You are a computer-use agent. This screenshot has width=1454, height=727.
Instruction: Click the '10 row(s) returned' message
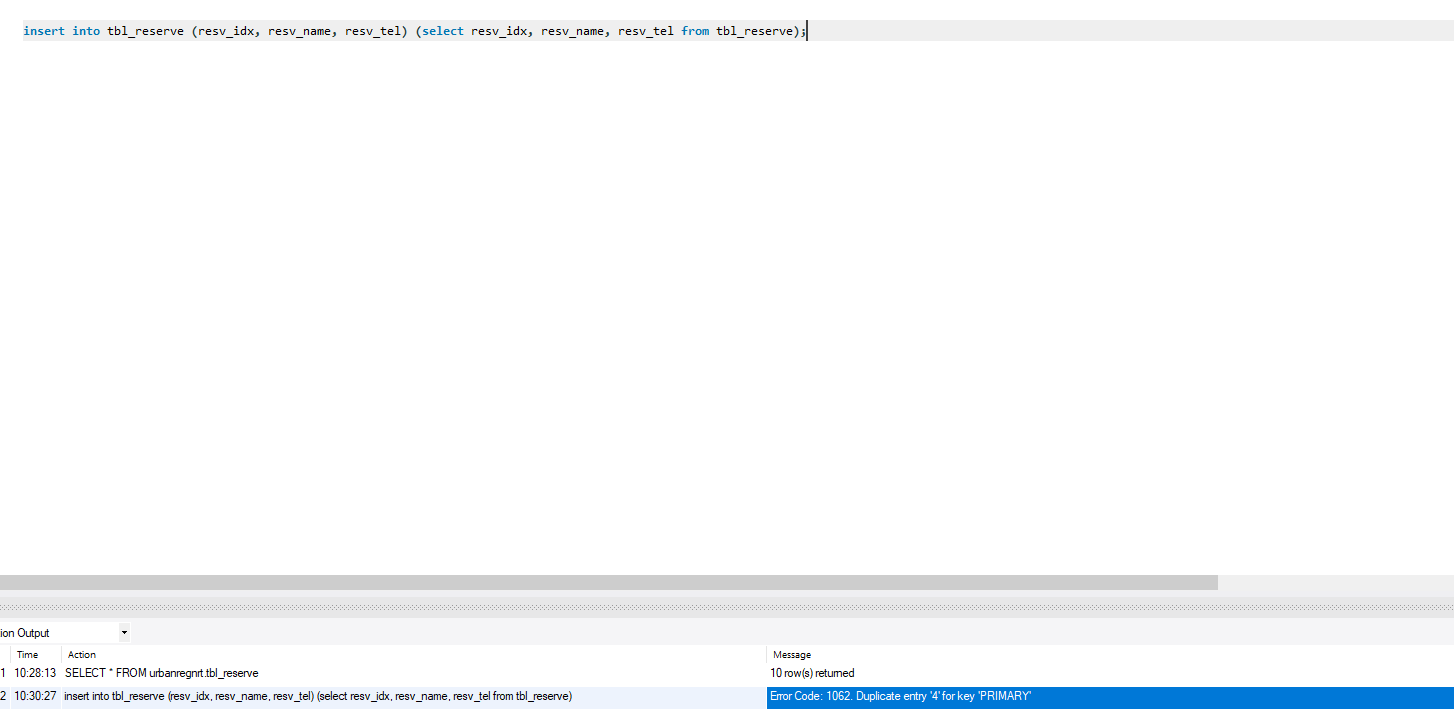(x=812, y=673)
